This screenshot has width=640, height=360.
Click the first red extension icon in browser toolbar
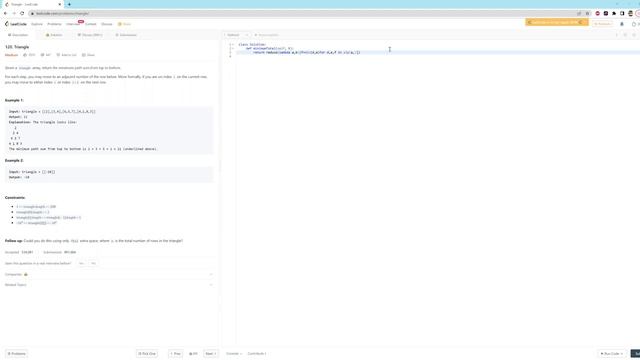coord(598,13)
